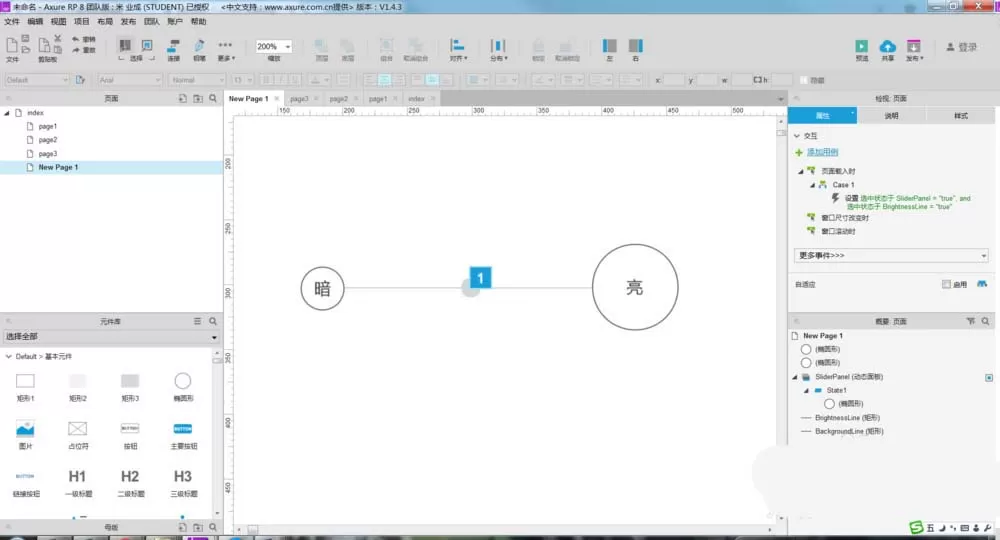This screenshot has height=540, width=1000.
Task: Open the 分布 distribute dropdown
Action: [498, 49]
